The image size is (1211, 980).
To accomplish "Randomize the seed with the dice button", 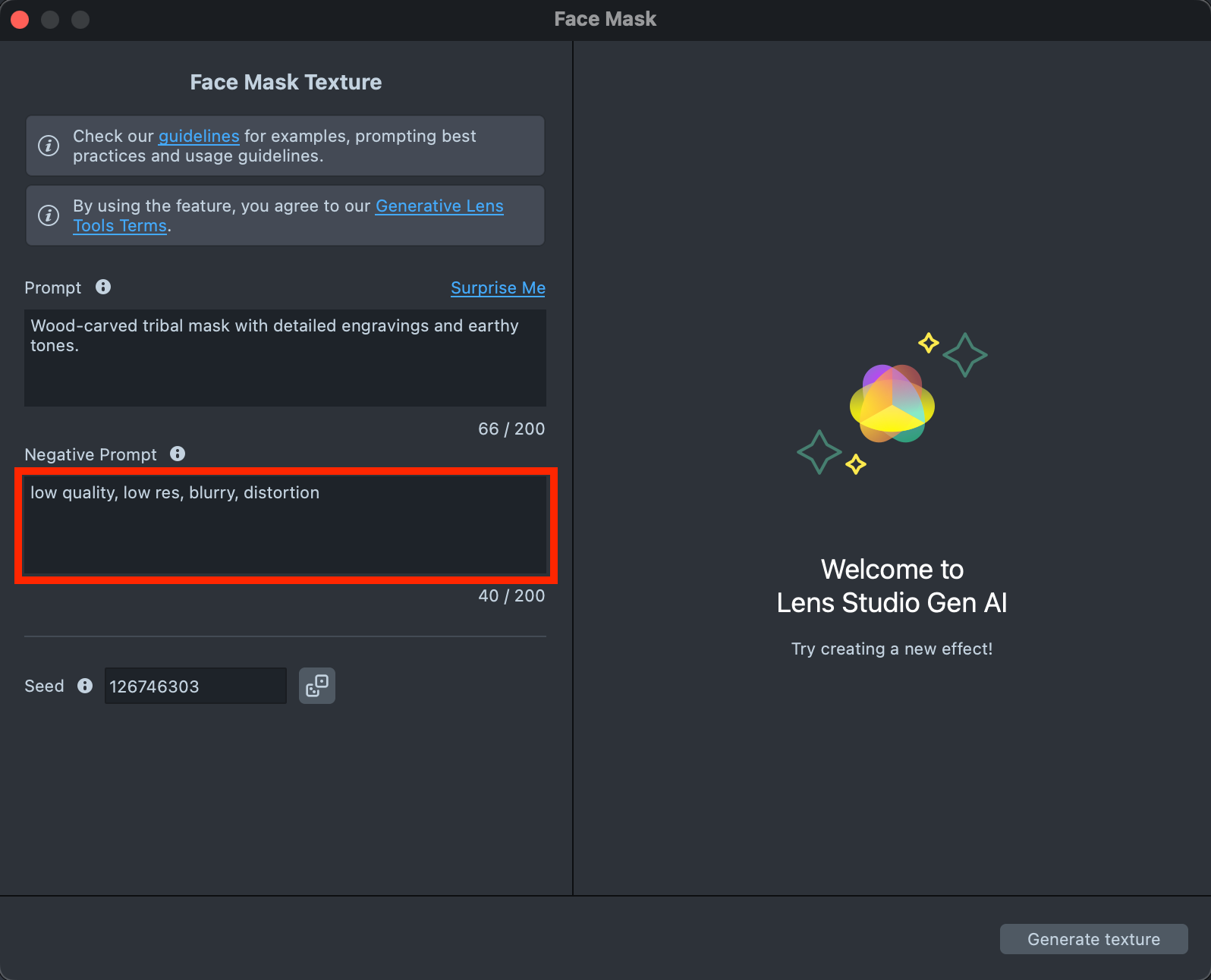I will (x=317, y=686).
